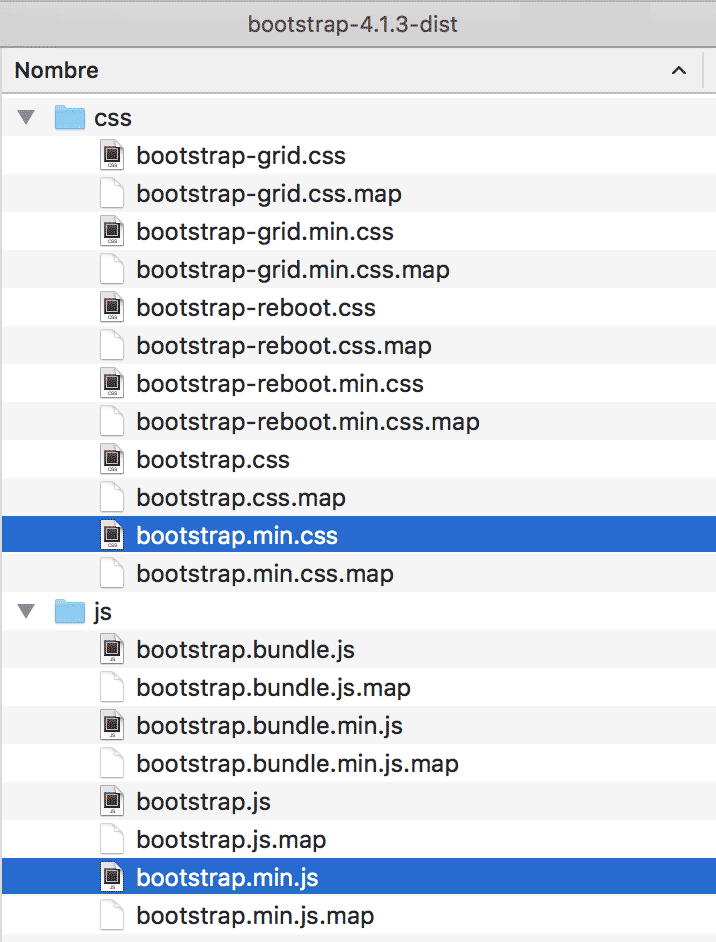716x942 pixels.
Task: Collapse the css folder disclosure triangle
Action: pyautogui.click(x=25, y=117)
